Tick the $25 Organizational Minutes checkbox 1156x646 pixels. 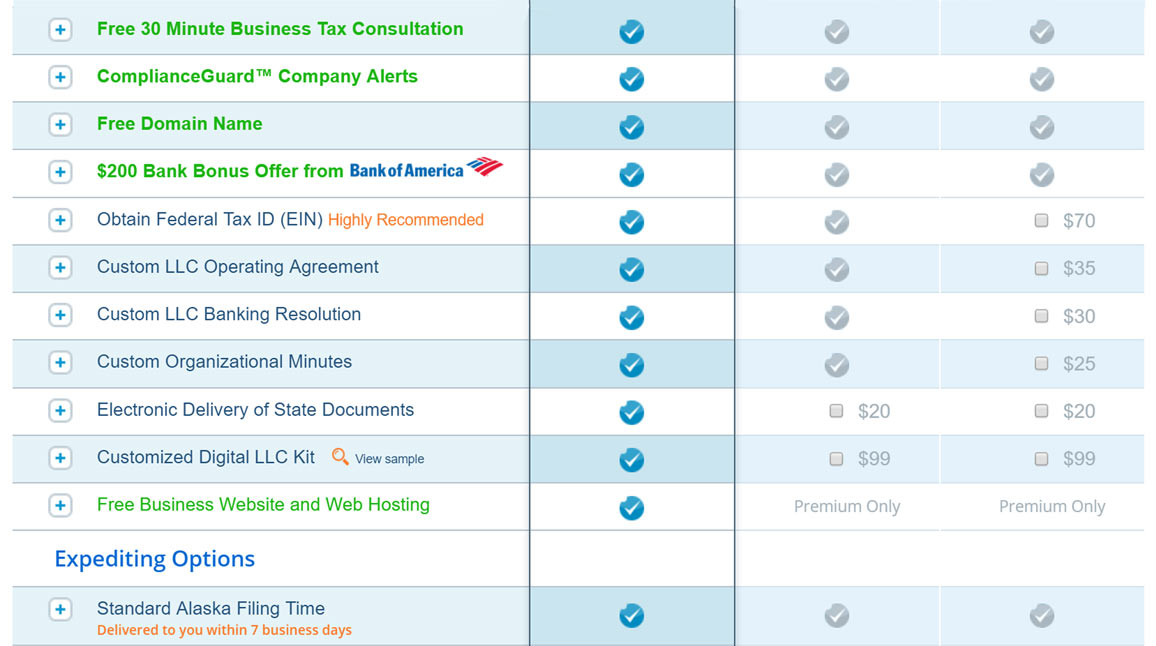click(x=1041, y=364)
